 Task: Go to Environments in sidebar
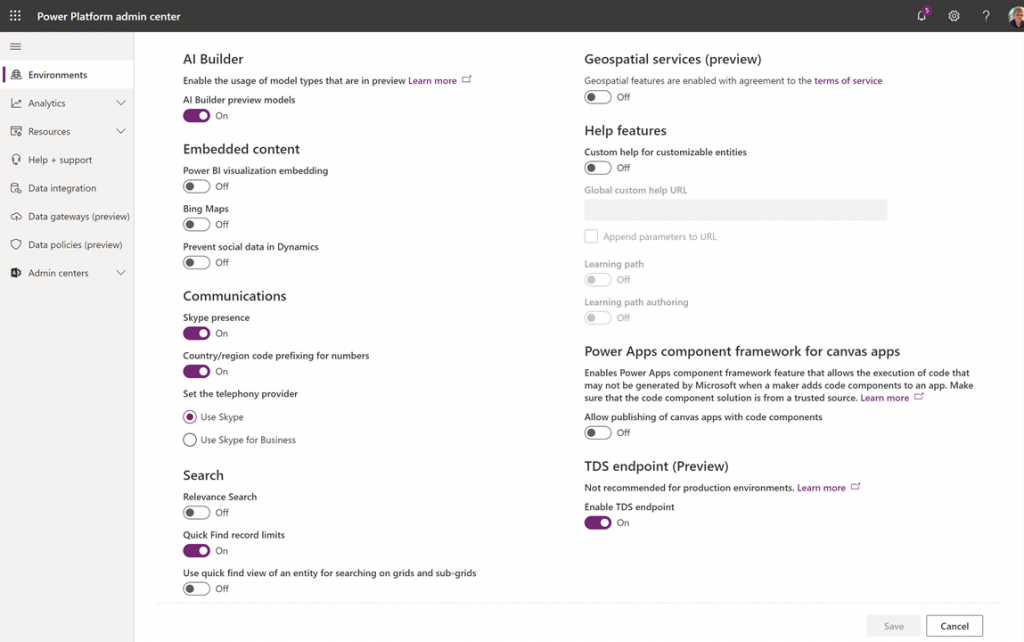point(57,75)
